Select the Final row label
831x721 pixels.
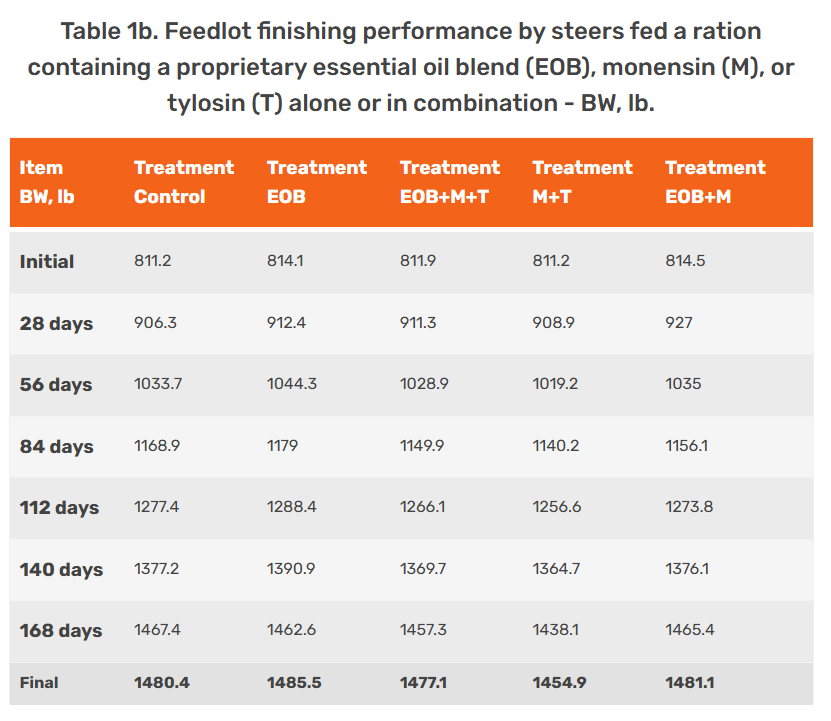(39, 683)
